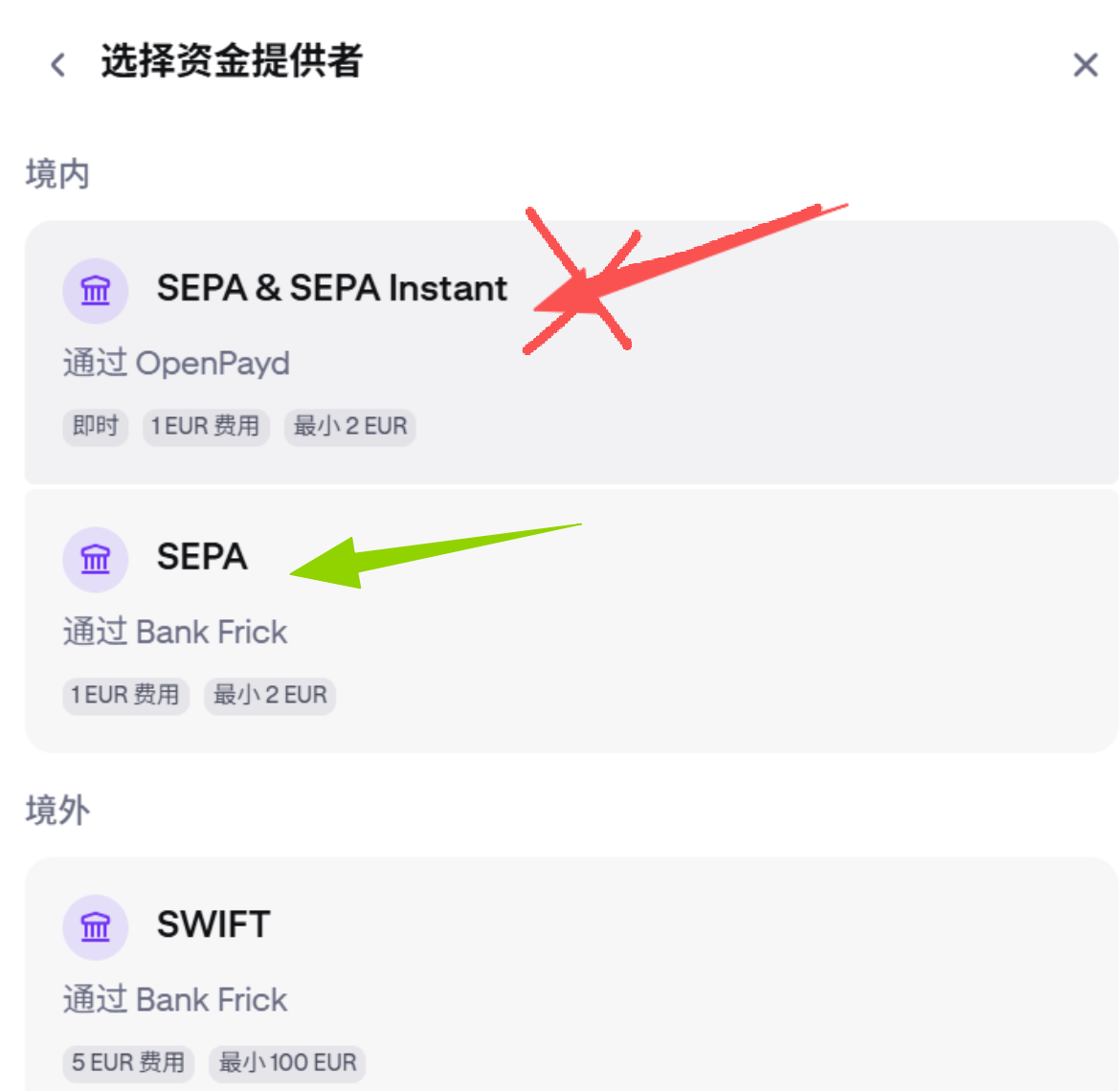
Task: Click the bank icon next to SEPA & SEPA Instant
Action: pyautogui.click(x=96, y=290)
